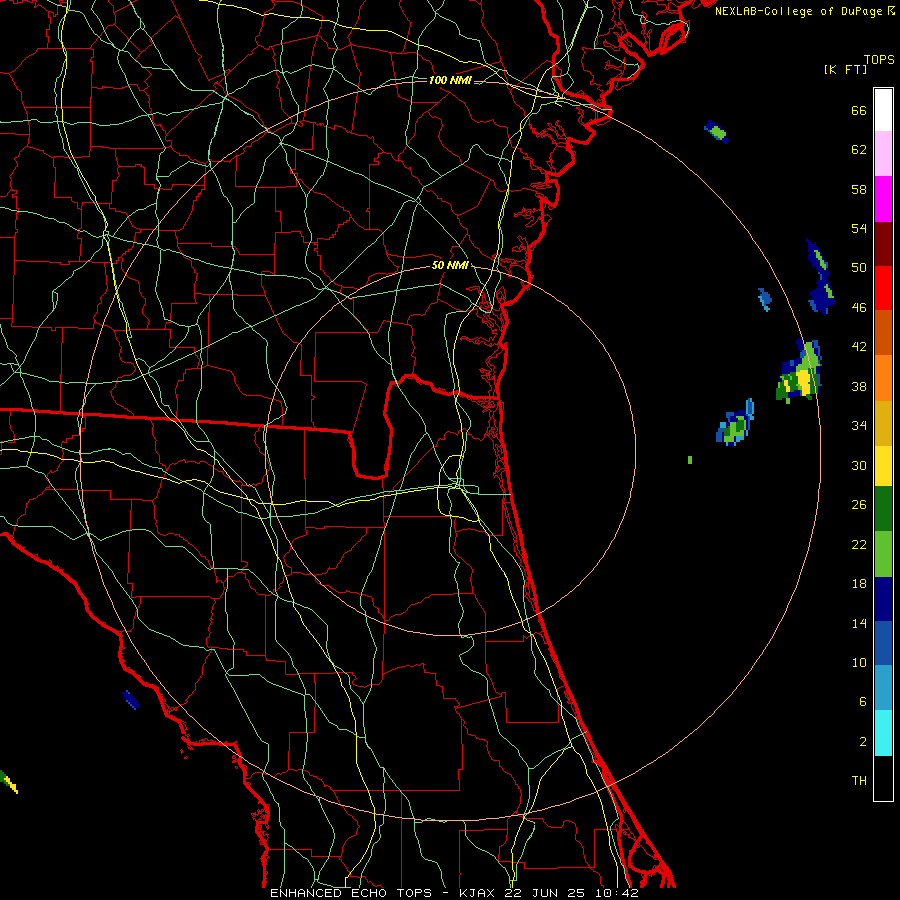Image resolution: width=900 pixels, height=900 pixels.
Task: Click the 50 NMI range ring label
Action: click(450, 265)
